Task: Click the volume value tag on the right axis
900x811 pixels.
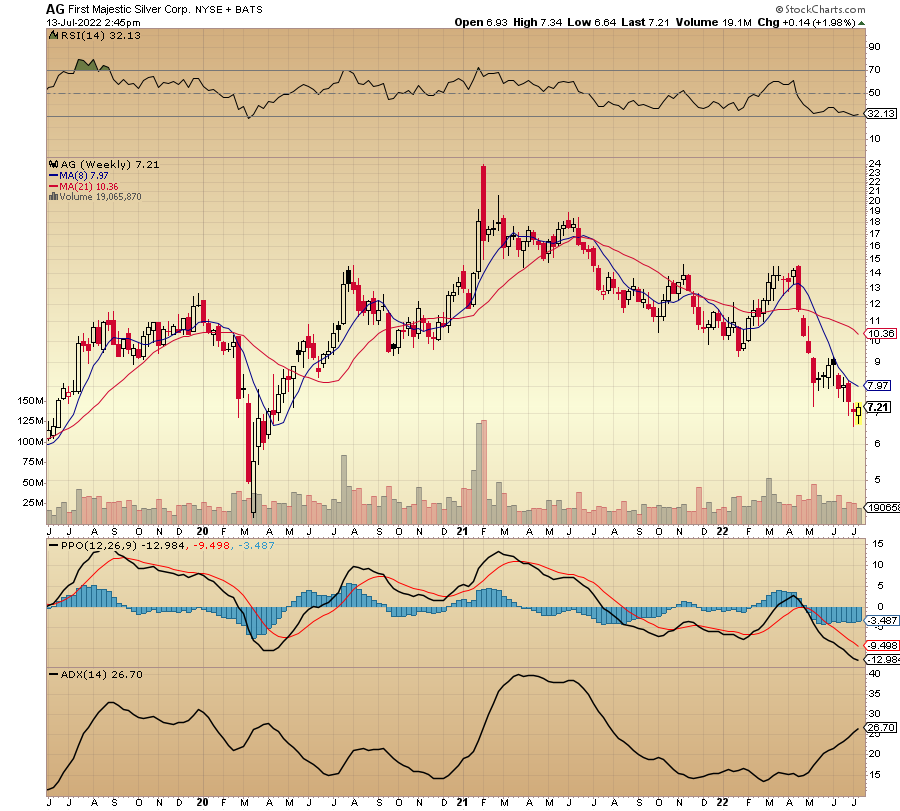Action: tap(883, 507)
